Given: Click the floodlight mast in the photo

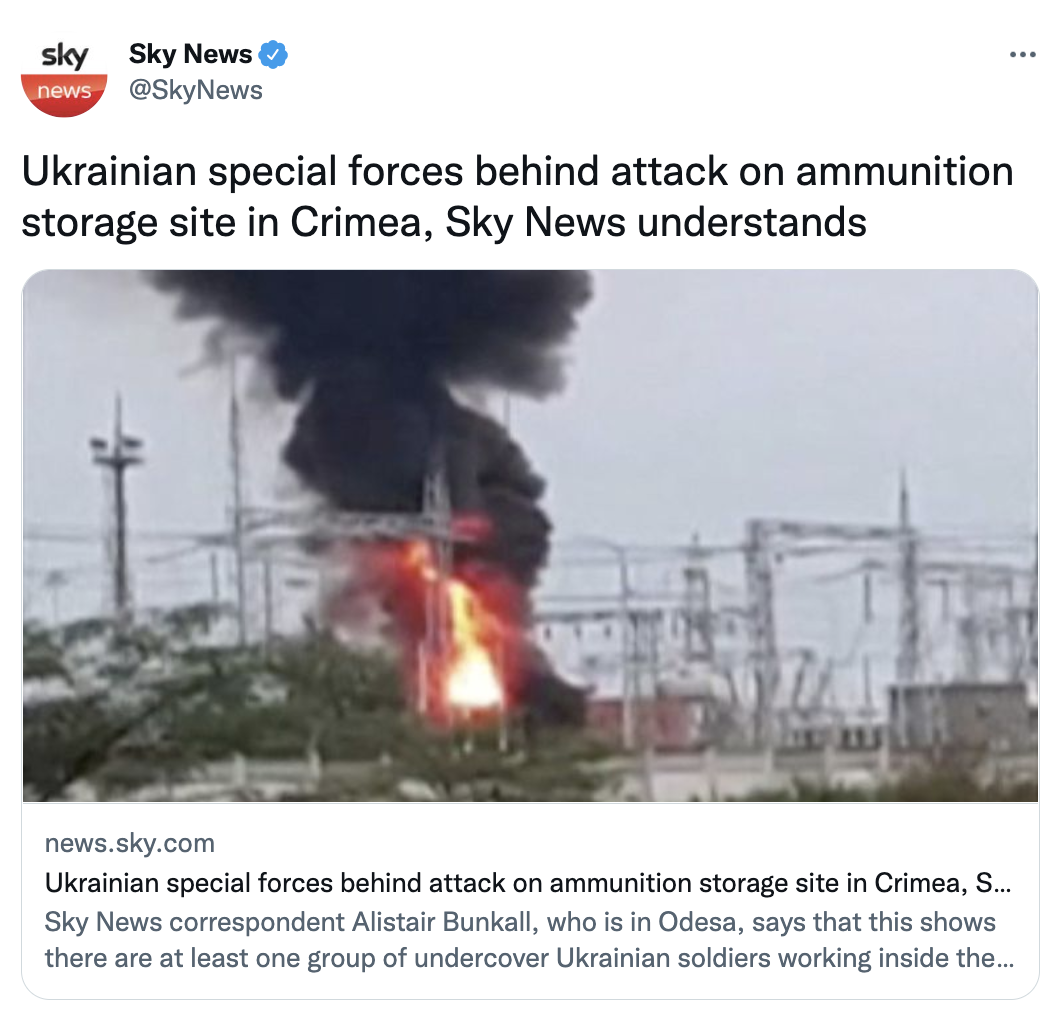Looking at the screenshot, I should click(x=118, y=510).
